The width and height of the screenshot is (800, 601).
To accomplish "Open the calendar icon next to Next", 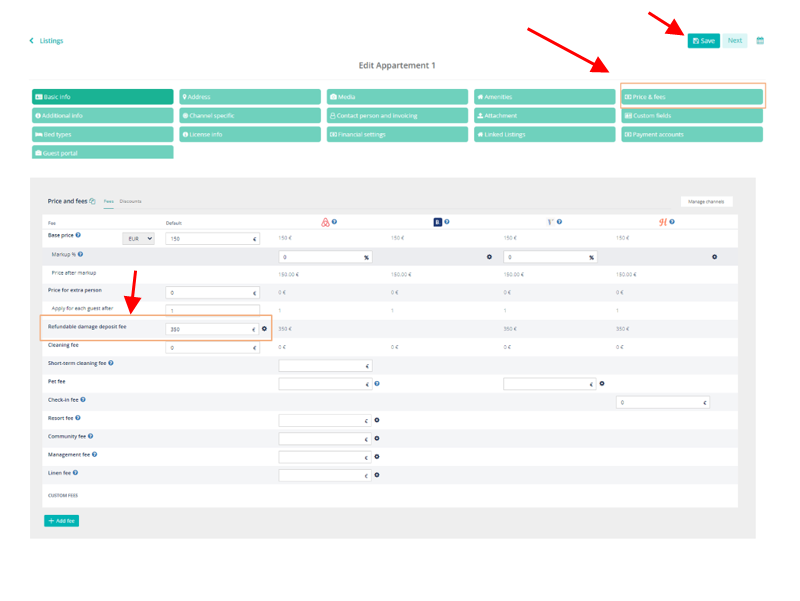I will click(760, 41).
